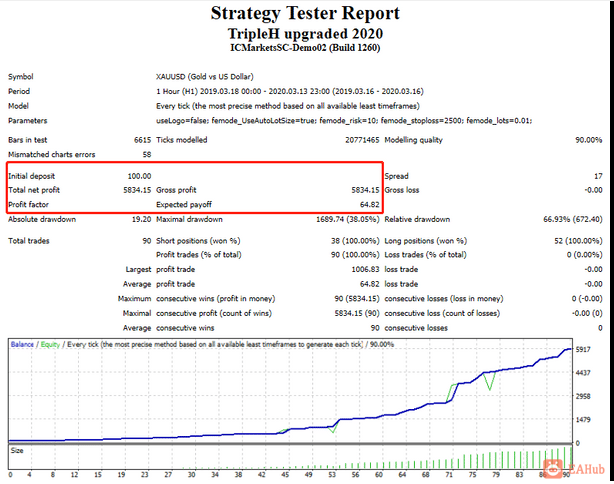The height and width of the screenshot is (484, 614).
Task: Click the value "0 (0.00%)"
Action: 585,255
